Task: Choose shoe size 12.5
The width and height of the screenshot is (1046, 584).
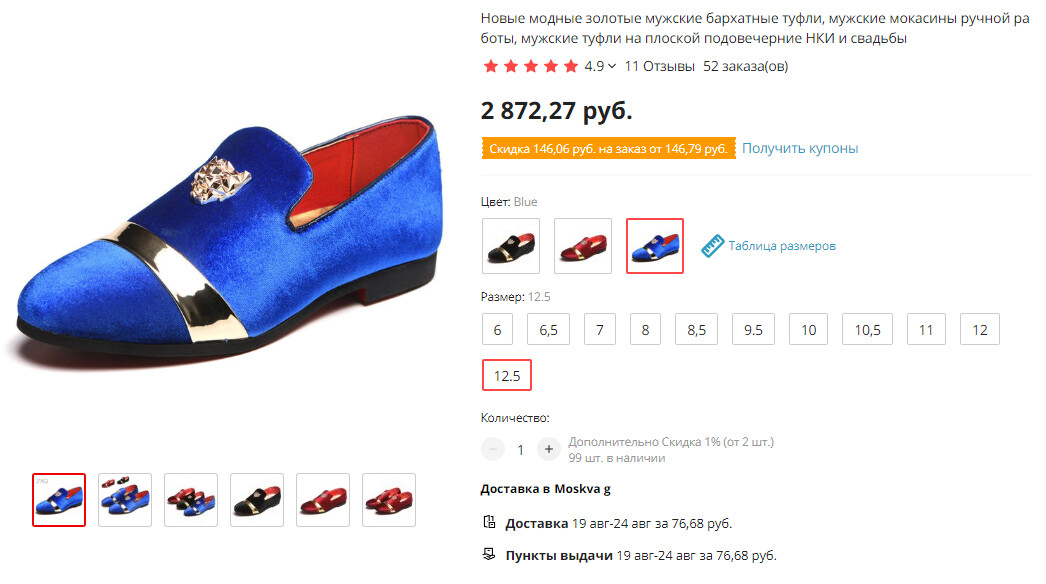Action: (x=507, y=376)
